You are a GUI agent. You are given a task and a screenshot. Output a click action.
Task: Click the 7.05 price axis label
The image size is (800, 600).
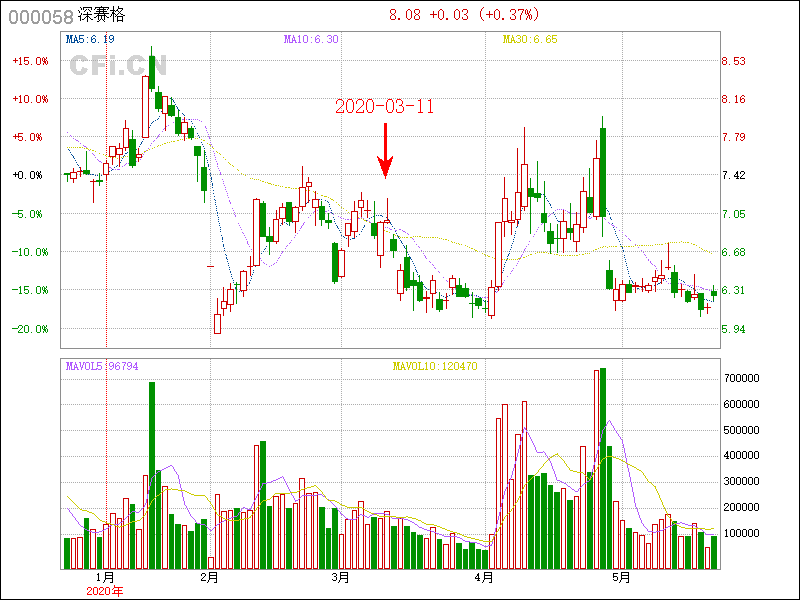click(733, 214)
